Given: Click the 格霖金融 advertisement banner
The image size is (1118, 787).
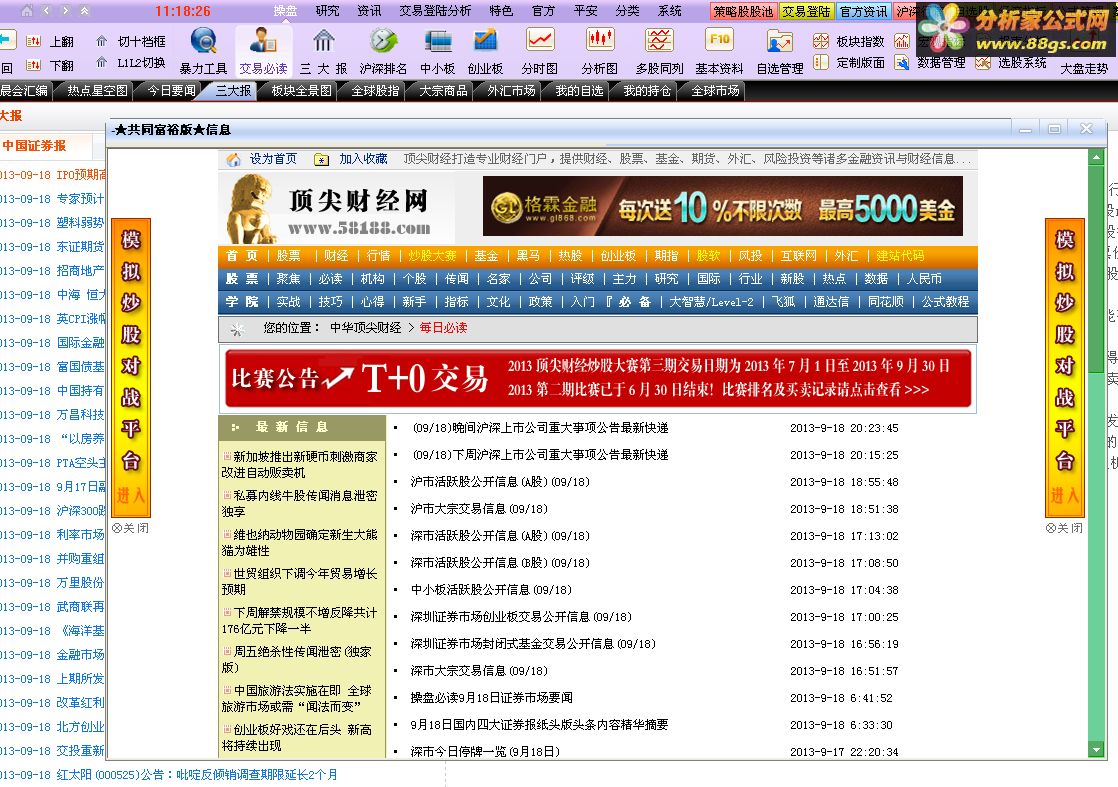Looking at the screenshot, I should click(x=722, y=206).
